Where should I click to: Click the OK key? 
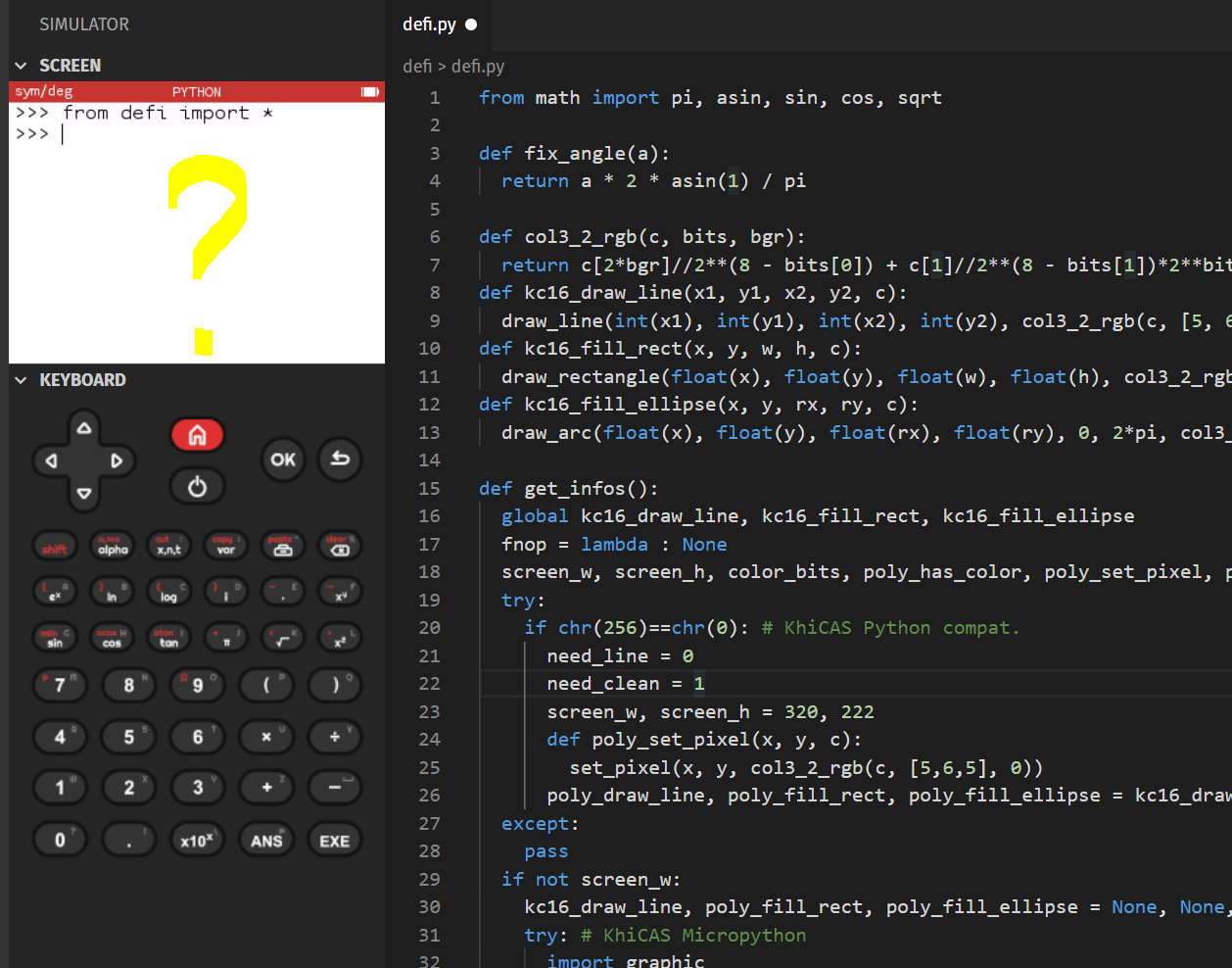click(x=283, y=459)
